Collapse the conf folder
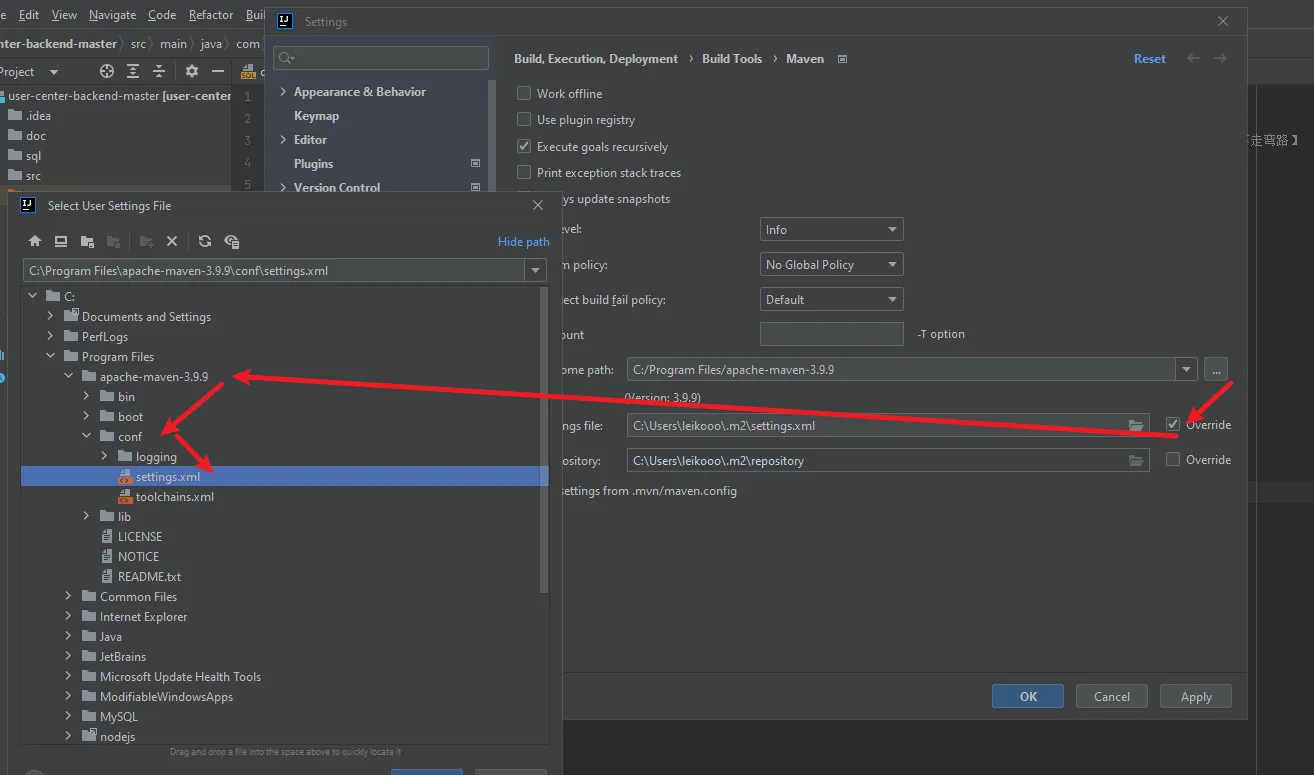Viewport: 1314px width, 775px height. click(x=86, y=437)
